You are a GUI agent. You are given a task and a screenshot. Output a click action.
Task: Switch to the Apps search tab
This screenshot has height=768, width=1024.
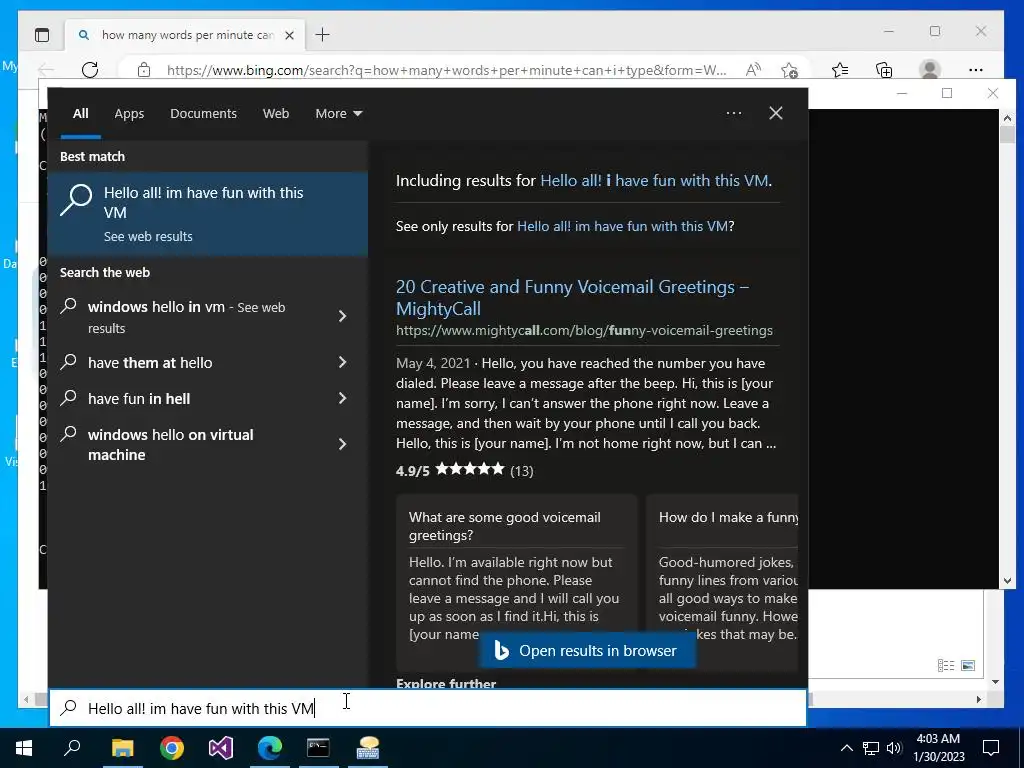click(x=129, y=114)
